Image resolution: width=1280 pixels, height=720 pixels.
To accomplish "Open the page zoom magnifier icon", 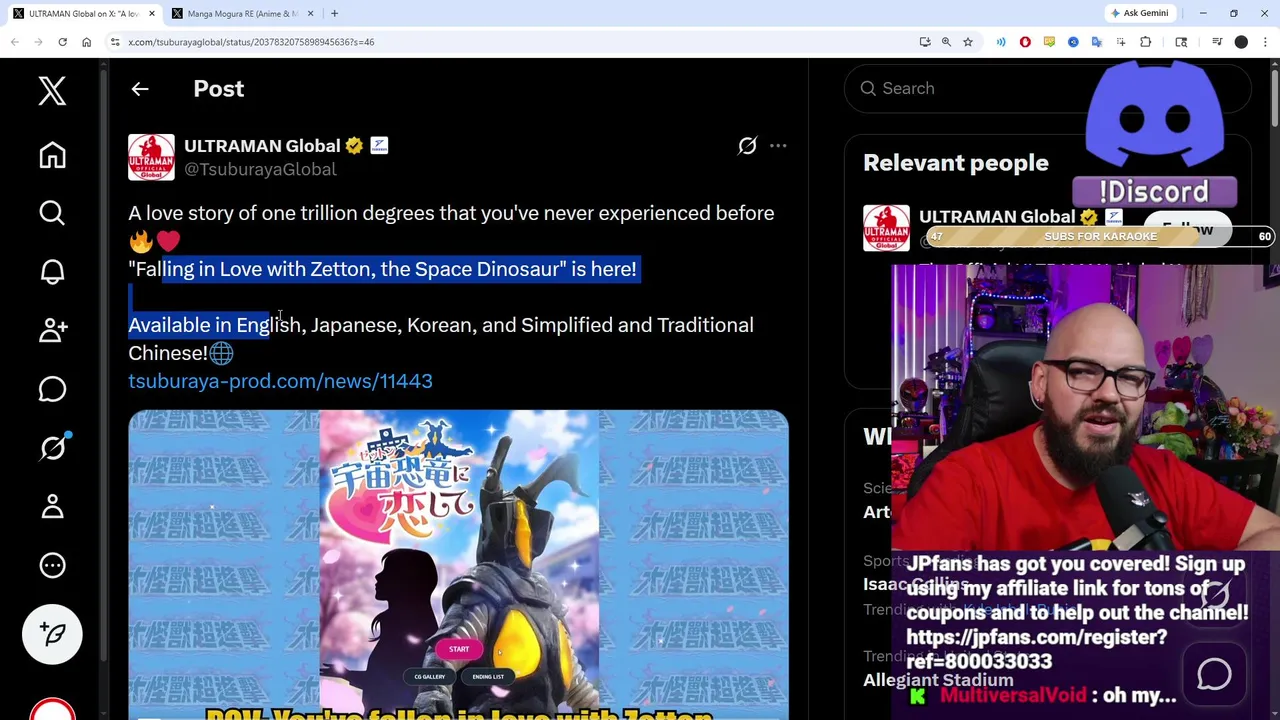I will point(946,42).
